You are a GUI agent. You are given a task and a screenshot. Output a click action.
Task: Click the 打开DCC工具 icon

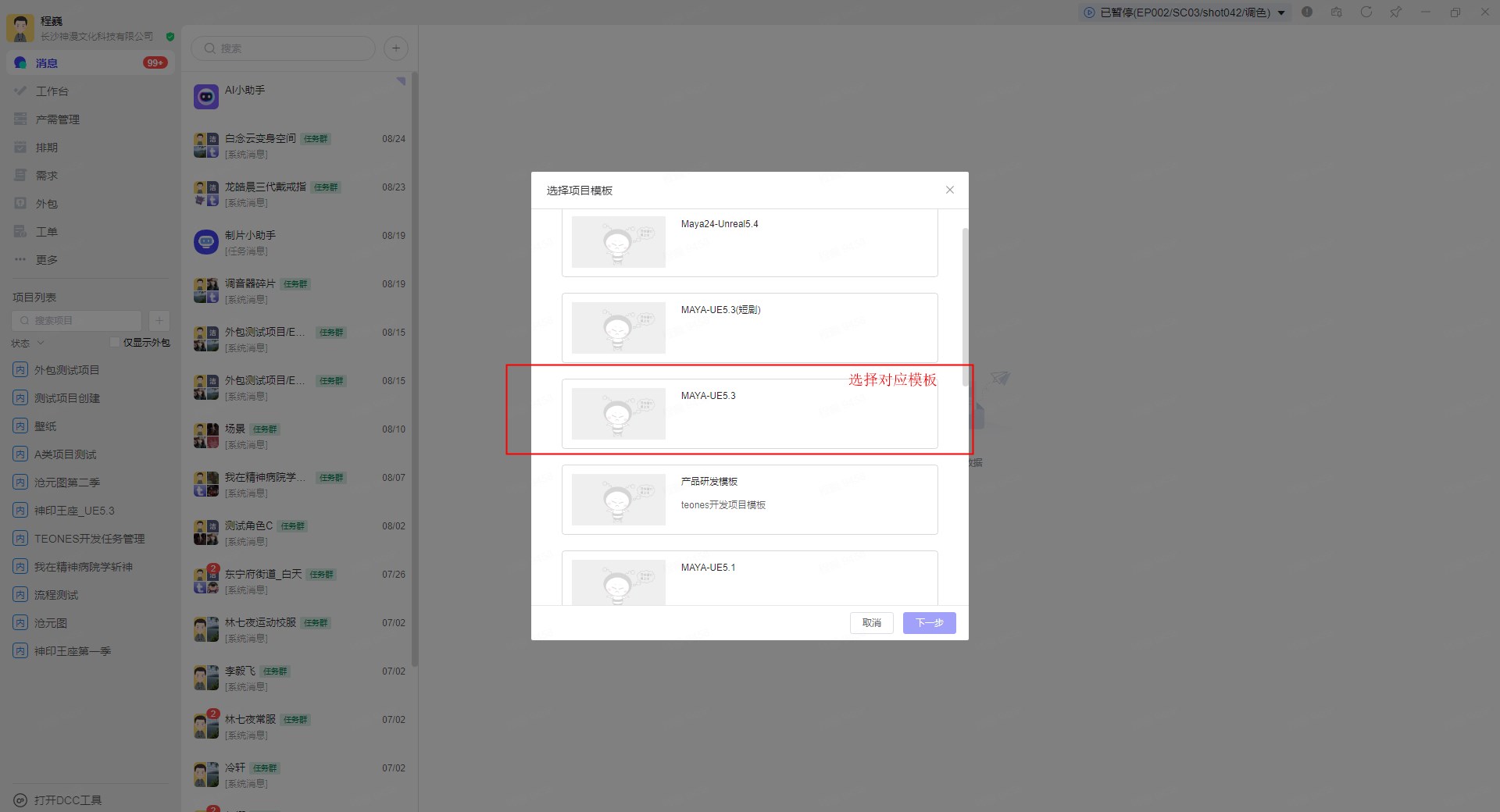pos(20,800)
